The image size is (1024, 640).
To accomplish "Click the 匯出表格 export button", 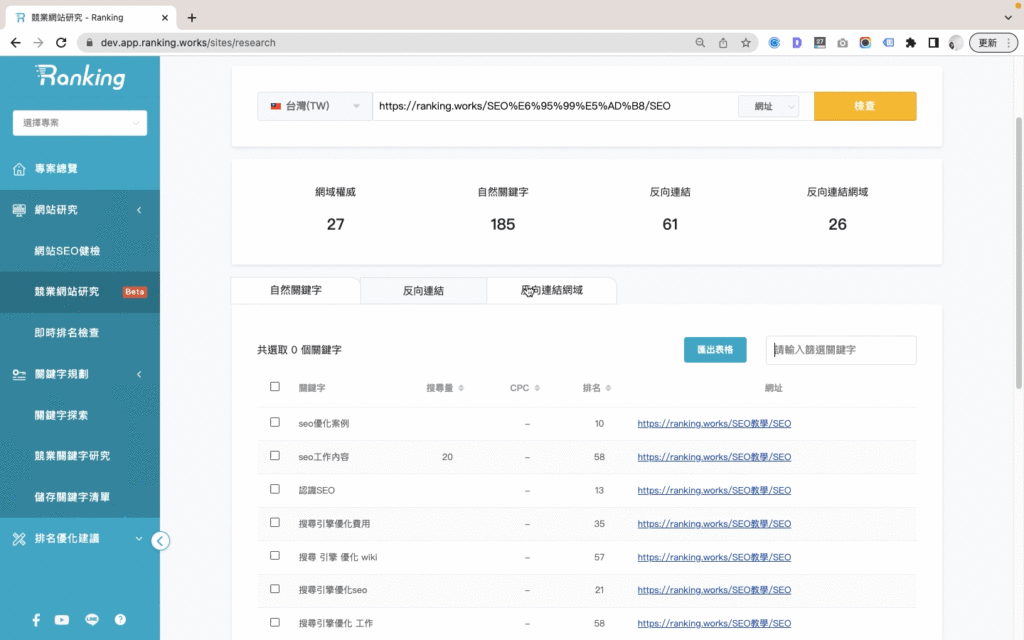I will (x=715, y=350).
